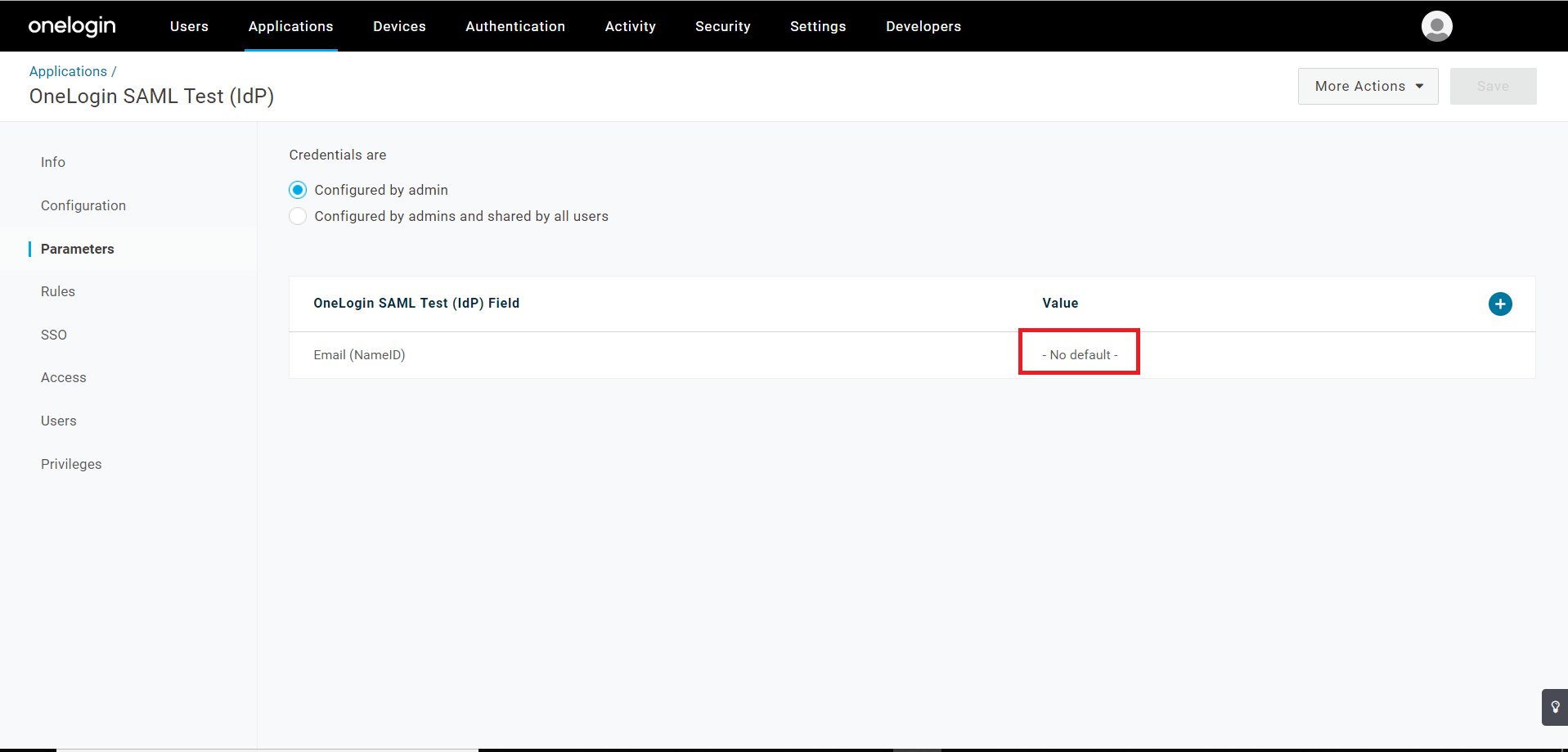This screenshot has height=752, width=1568.
Task: Go back via Applications breadcrumb link
Action: [x=68, y=71]
